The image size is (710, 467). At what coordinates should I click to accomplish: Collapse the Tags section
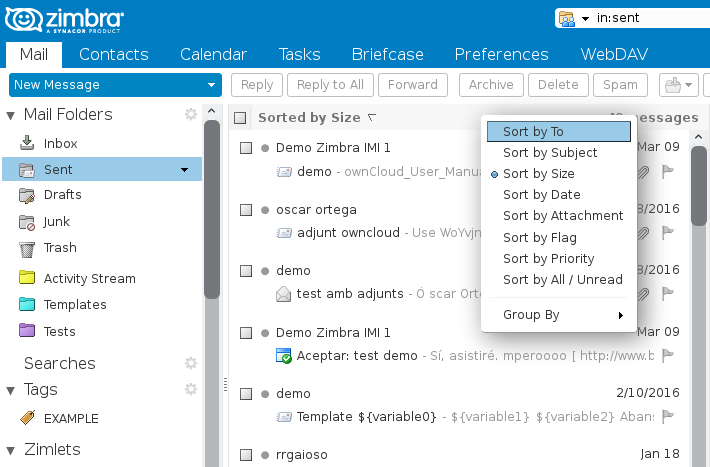11,390
